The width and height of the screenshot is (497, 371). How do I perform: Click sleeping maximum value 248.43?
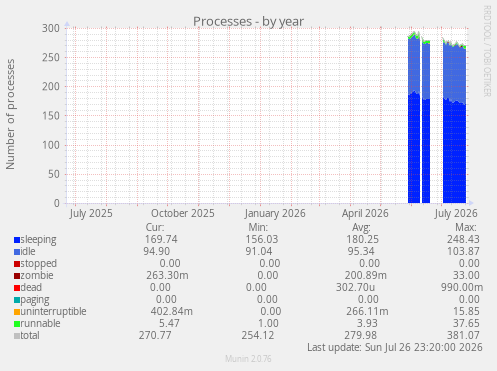click(x=463, y=239)
